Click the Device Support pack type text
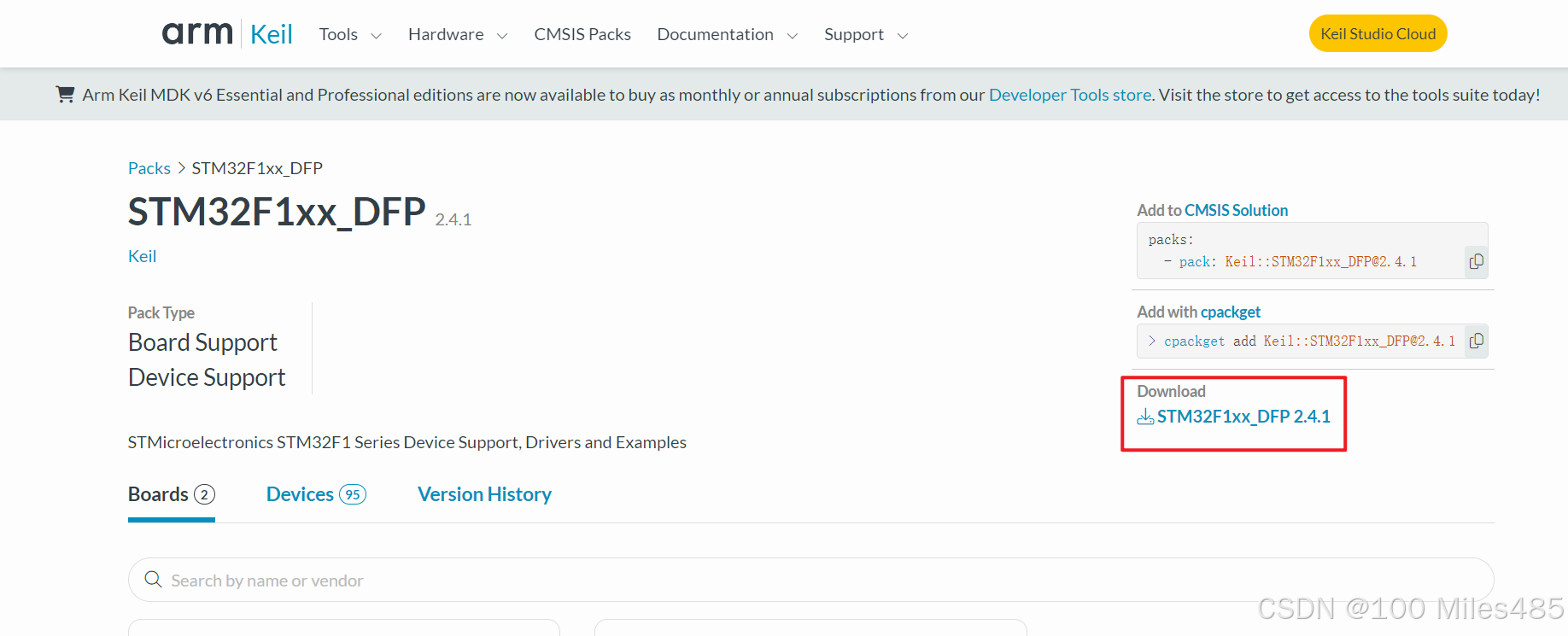 click(x=207, y=377)
